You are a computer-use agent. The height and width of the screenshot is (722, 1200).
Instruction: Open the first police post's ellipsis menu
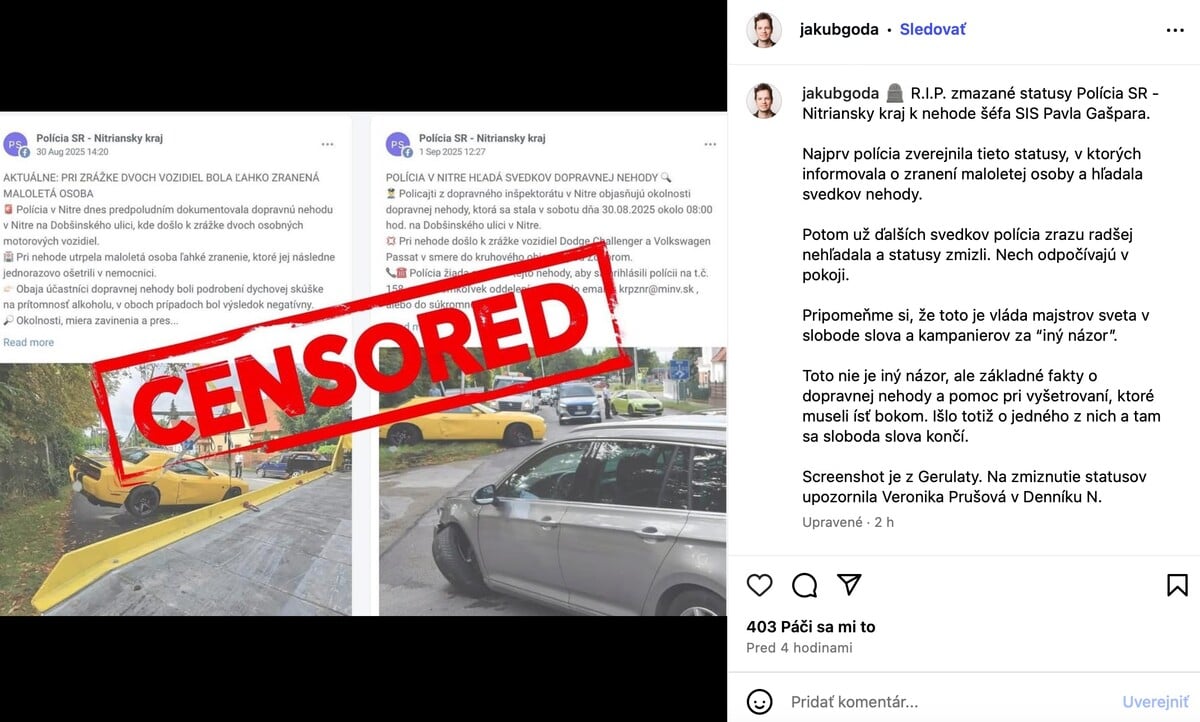point(328,145)
